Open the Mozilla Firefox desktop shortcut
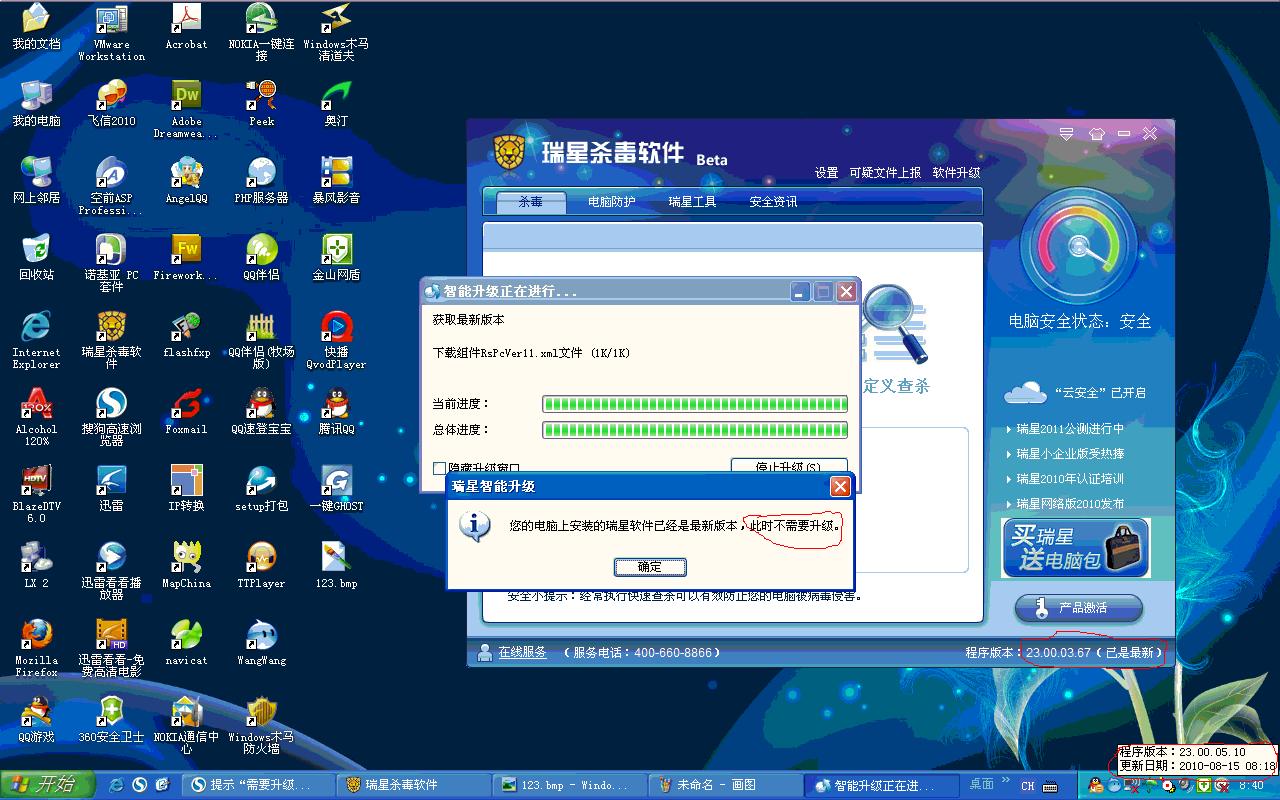Screen dimensions: 1280x800 point(36,636)
